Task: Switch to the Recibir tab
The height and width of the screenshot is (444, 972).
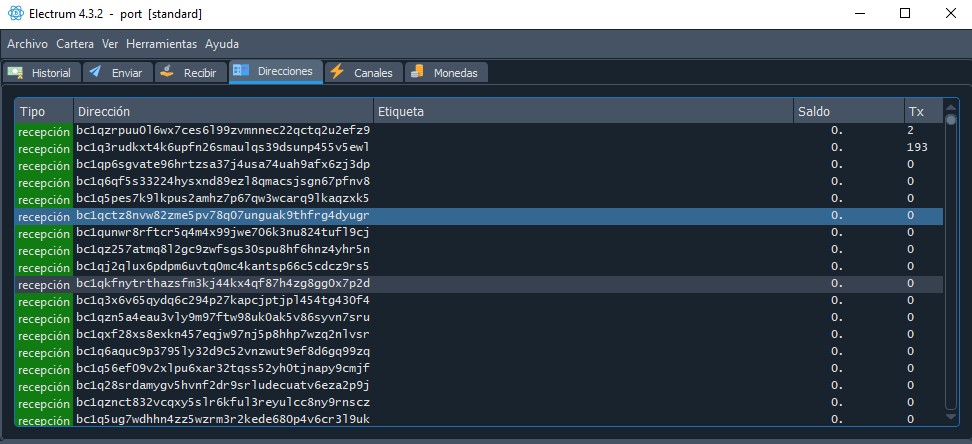Action: 190,73
